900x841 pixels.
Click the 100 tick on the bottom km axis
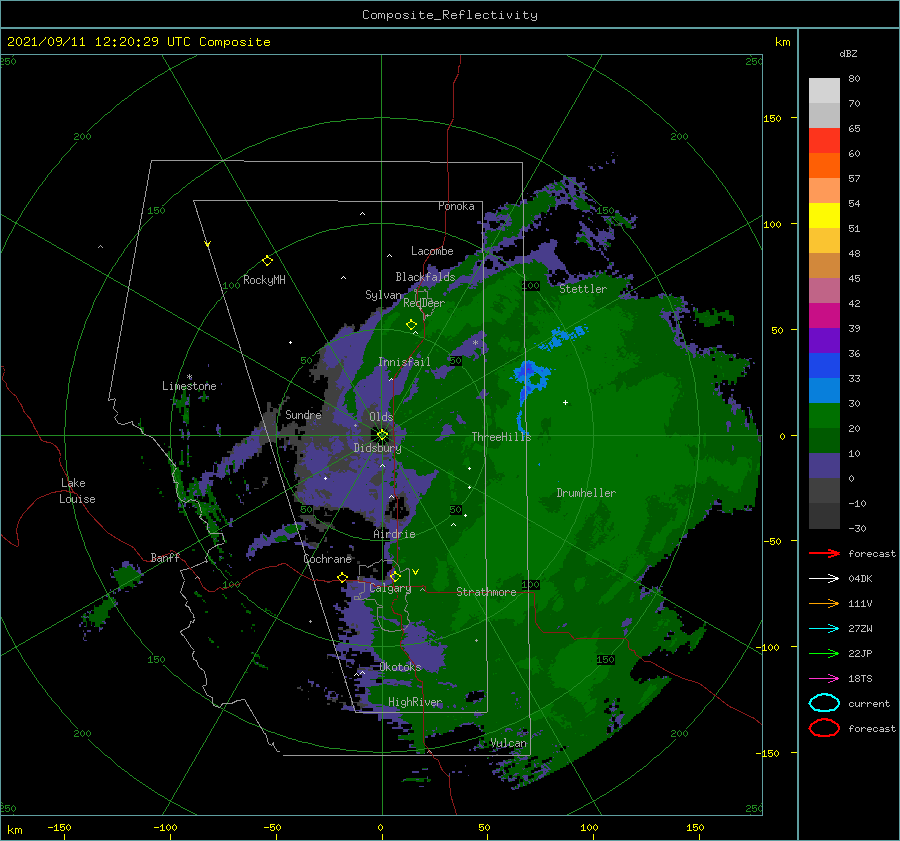click(x=589, y=827)
